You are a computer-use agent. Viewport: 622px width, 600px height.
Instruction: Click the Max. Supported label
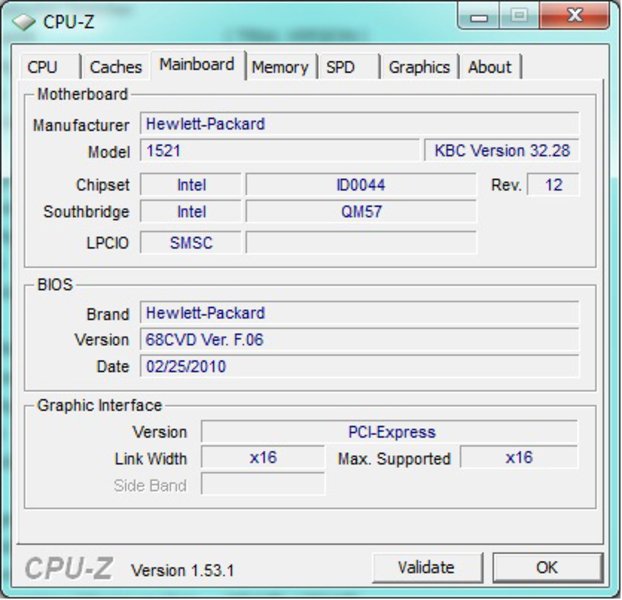tap(394, 459)
